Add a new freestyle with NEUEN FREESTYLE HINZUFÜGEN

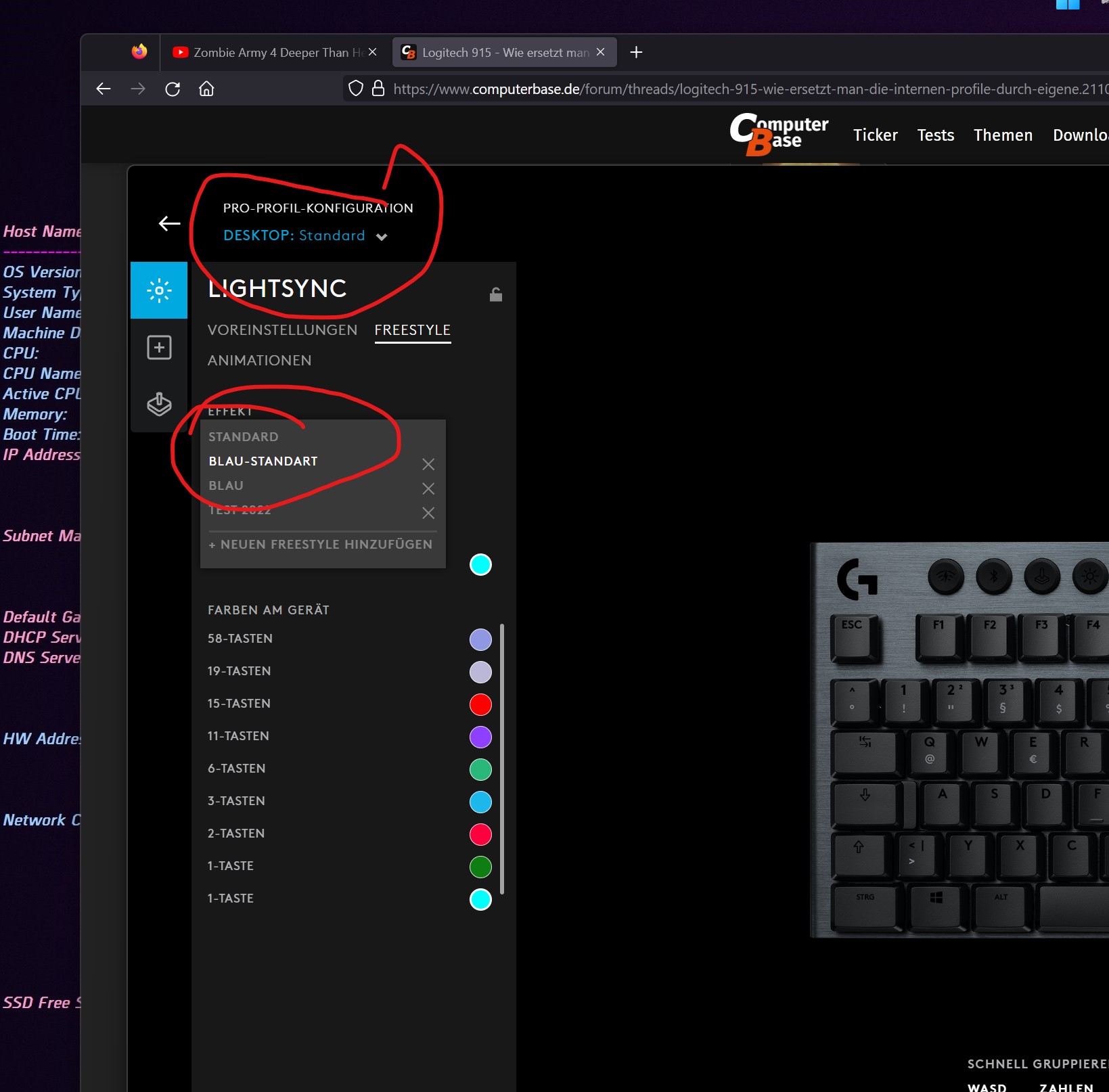coord(321,545)
